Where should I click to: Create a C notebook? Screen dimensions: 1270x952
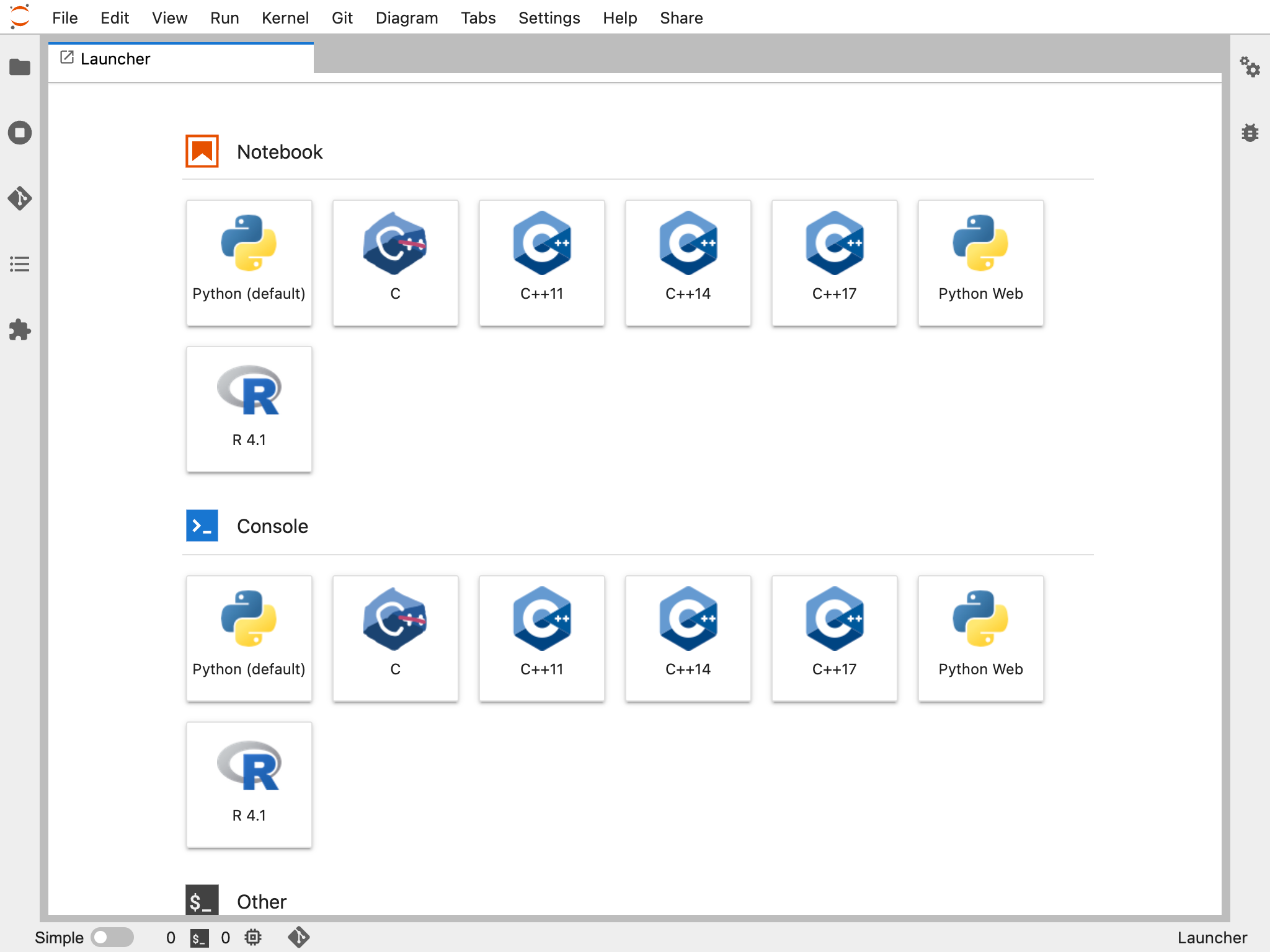coord(396,263)
